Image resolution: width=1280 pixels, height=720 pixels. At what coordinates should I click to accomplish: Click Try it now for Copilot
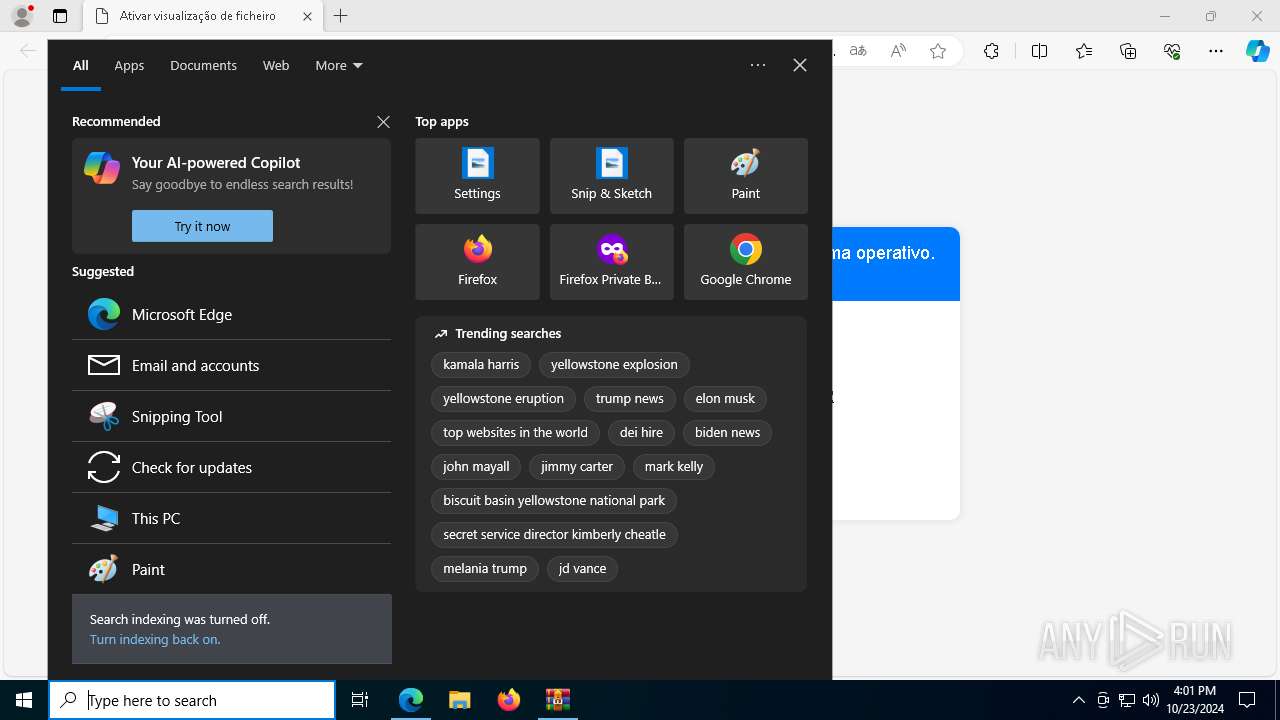[x=202, y=226]
